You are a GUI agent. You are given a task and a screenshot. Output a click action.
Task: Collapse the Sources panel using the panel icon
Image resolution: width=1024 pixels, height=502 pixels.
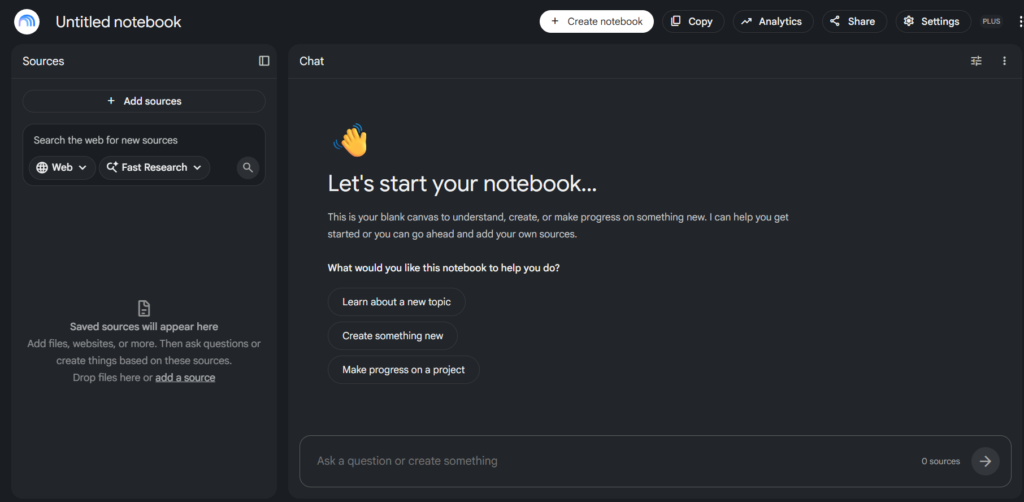pyautogui.click(x=264, y=61)
